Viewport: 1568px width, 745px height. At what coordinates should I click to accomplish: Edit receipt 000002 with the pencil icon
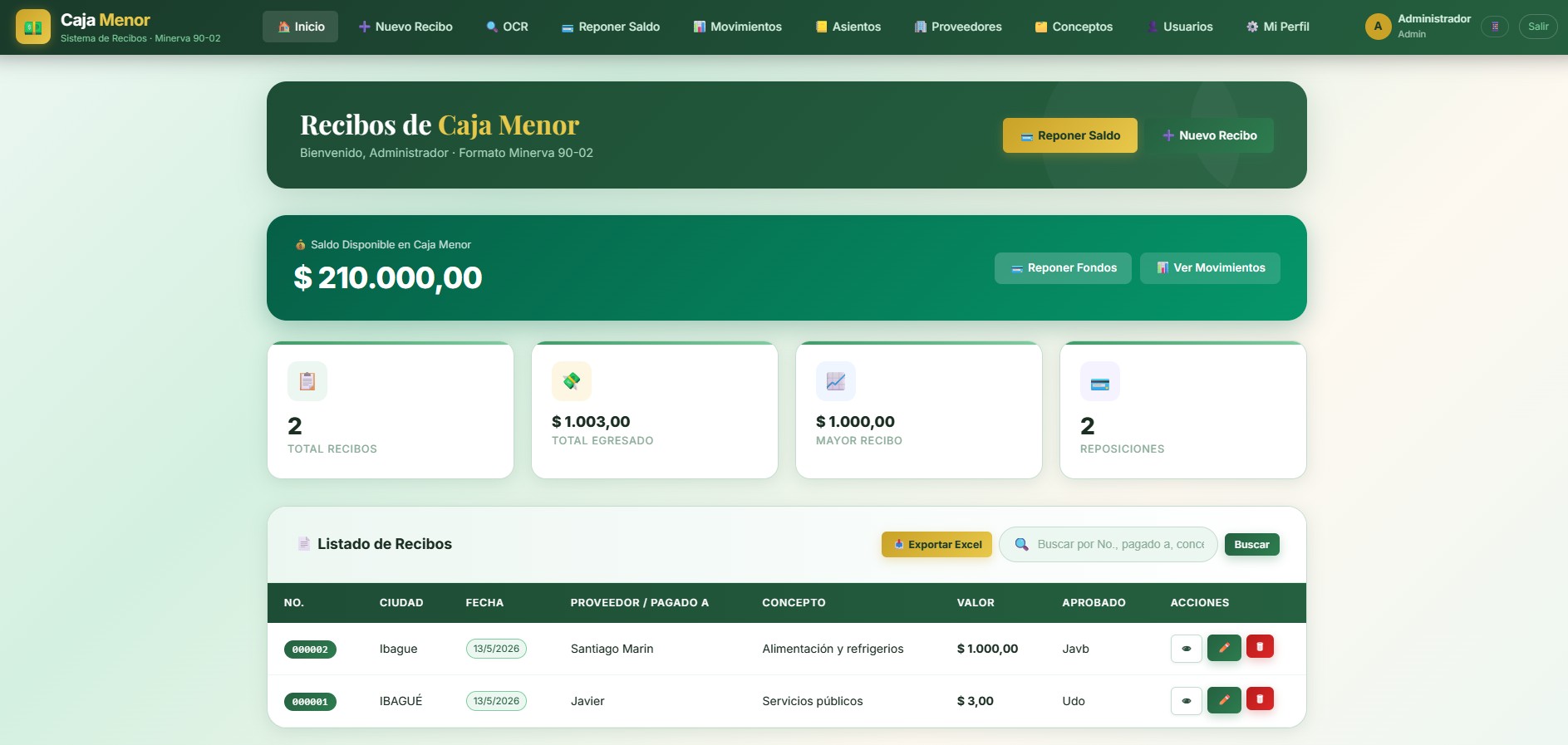click(x=1224, y=648)
